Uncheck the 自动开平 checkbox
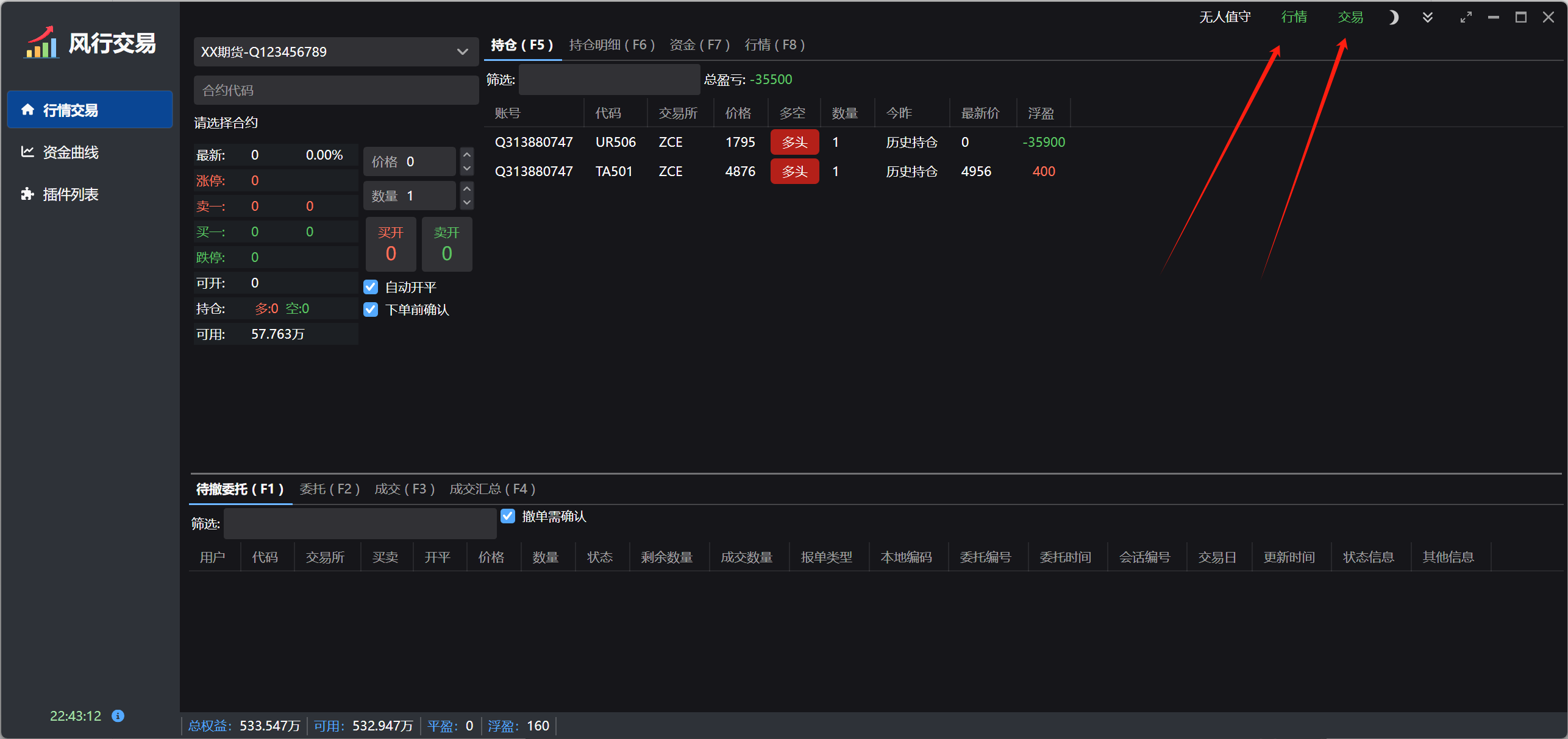Viewport: 1568px width, 739px height. [371, 287]
